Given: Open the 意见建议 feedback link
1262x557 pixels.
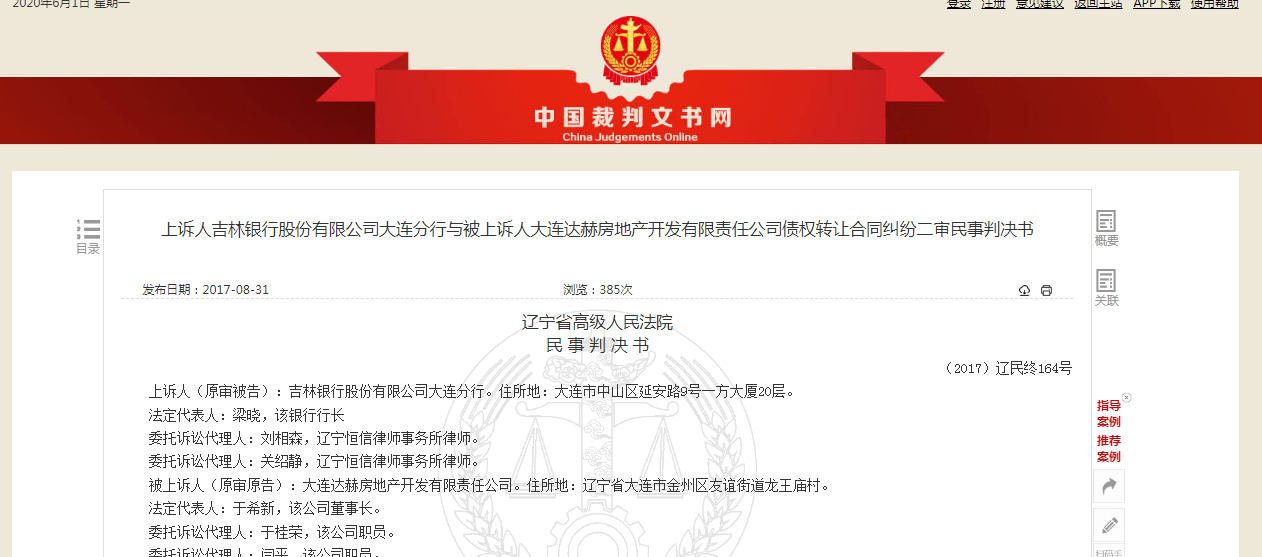Looking at the screenshot, I should [1040, 4].
